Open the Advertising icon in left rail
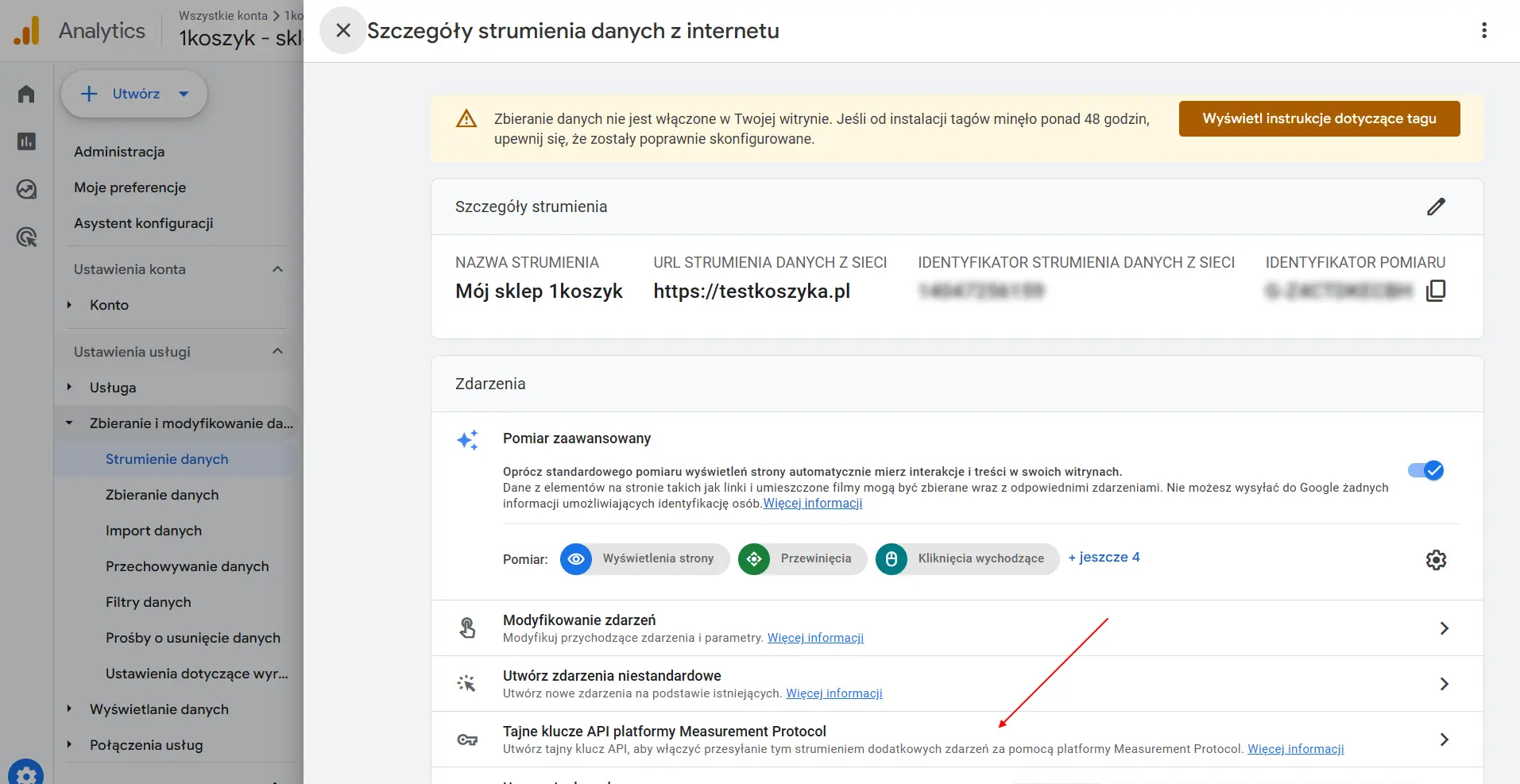1520x784 pixels. pos(26,237)
